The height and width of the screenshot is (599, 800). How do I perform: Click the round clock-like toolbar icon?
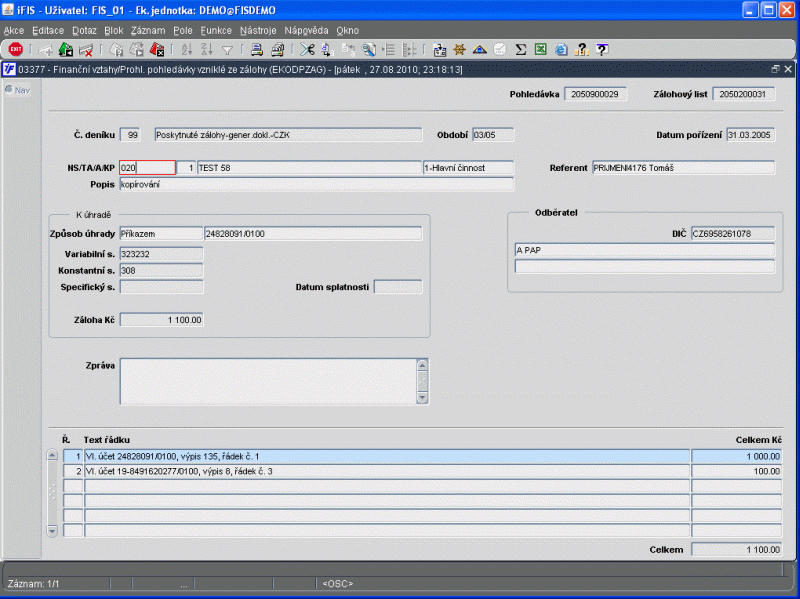point(500,49)
